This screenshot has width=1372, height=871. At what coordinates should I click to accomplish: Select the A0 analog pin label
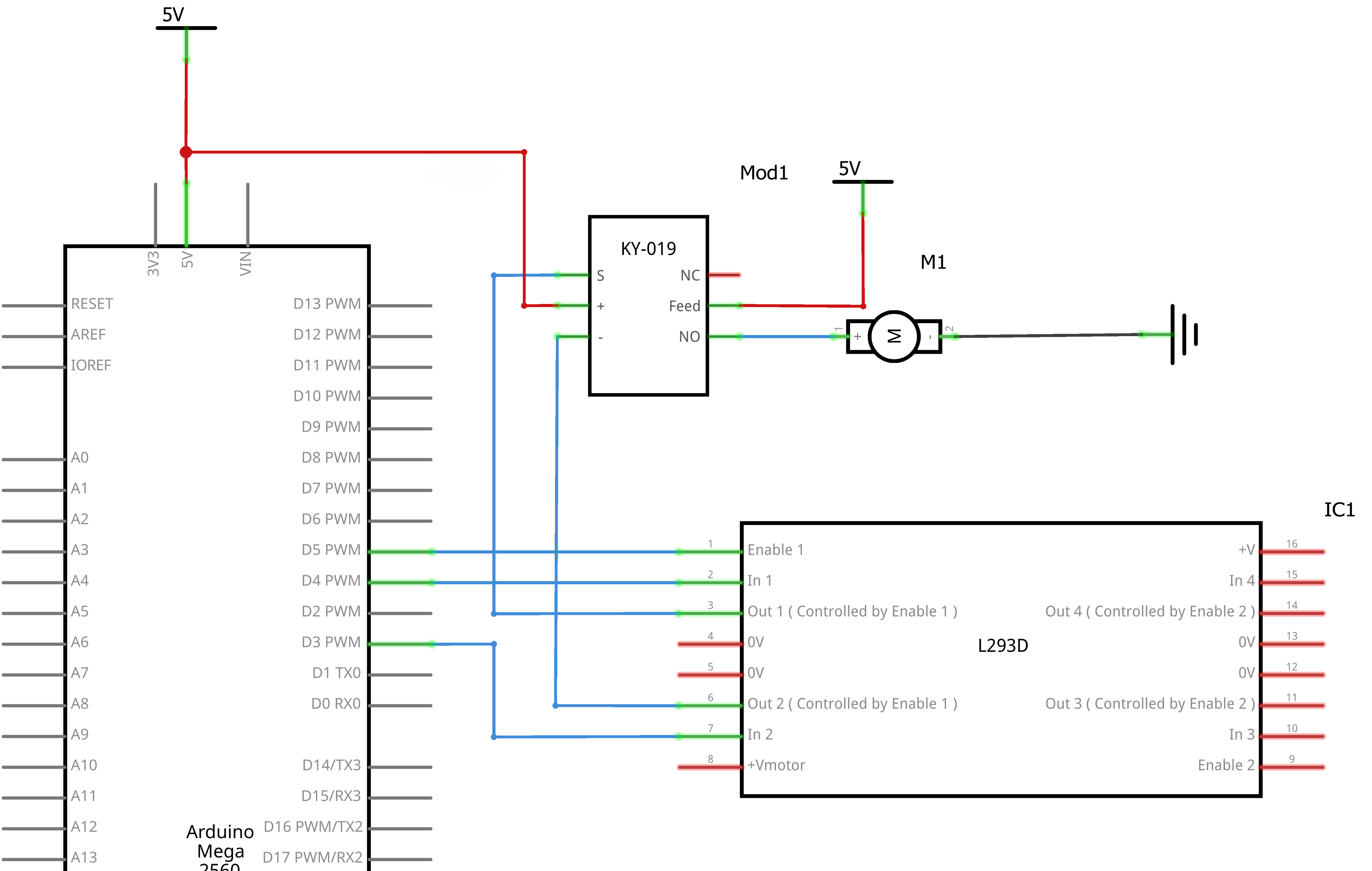point(80,458)
